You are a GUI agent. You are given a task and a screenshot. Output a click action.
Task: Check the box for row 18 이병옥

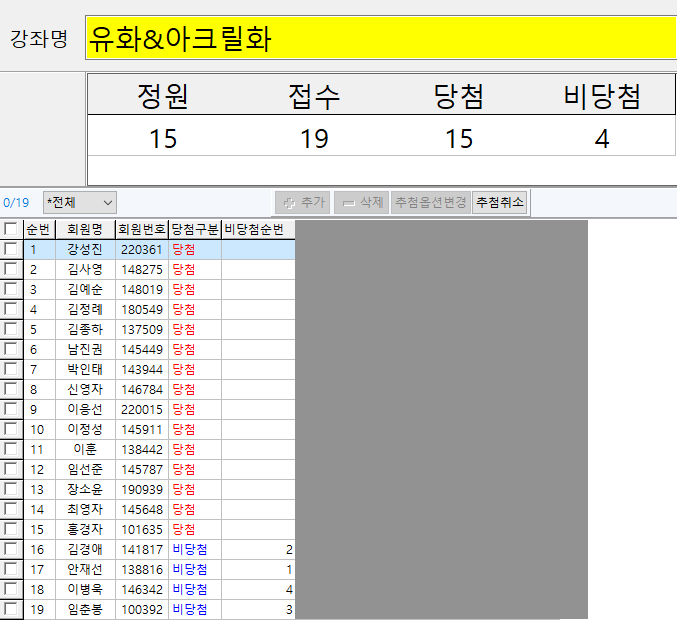coord(10,589)
